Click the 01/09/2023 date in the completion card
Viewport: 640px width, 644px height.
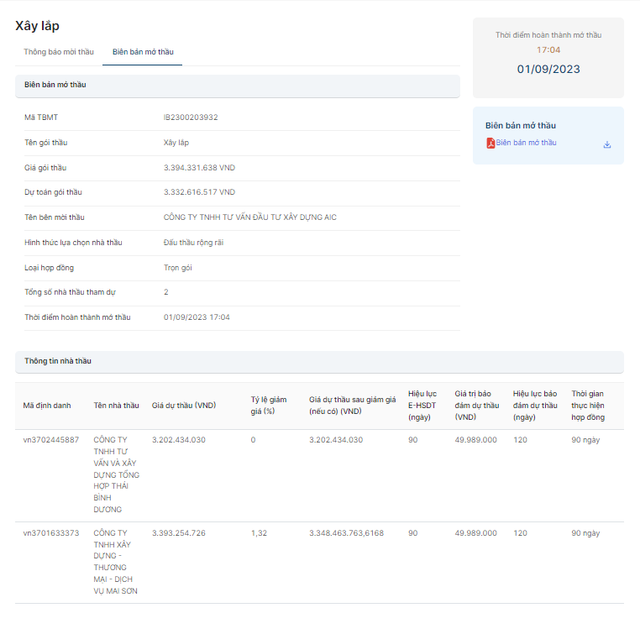pyautogui.click(x=548, y=69)
